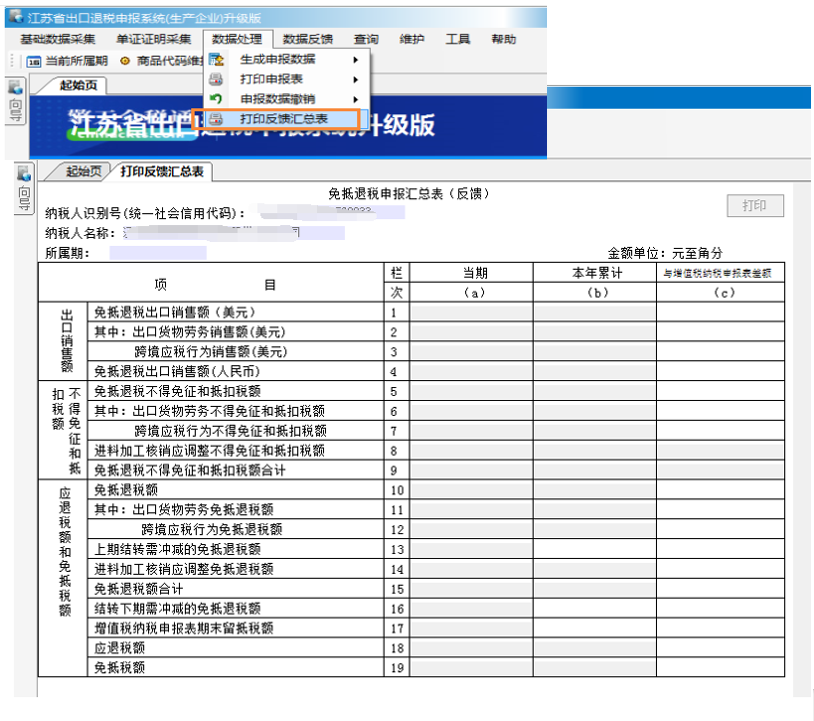The height and width of the screenshot is (721, 814).
Task: Click the green undo icon for 申报数据撤销
Action: click(216, 99)
